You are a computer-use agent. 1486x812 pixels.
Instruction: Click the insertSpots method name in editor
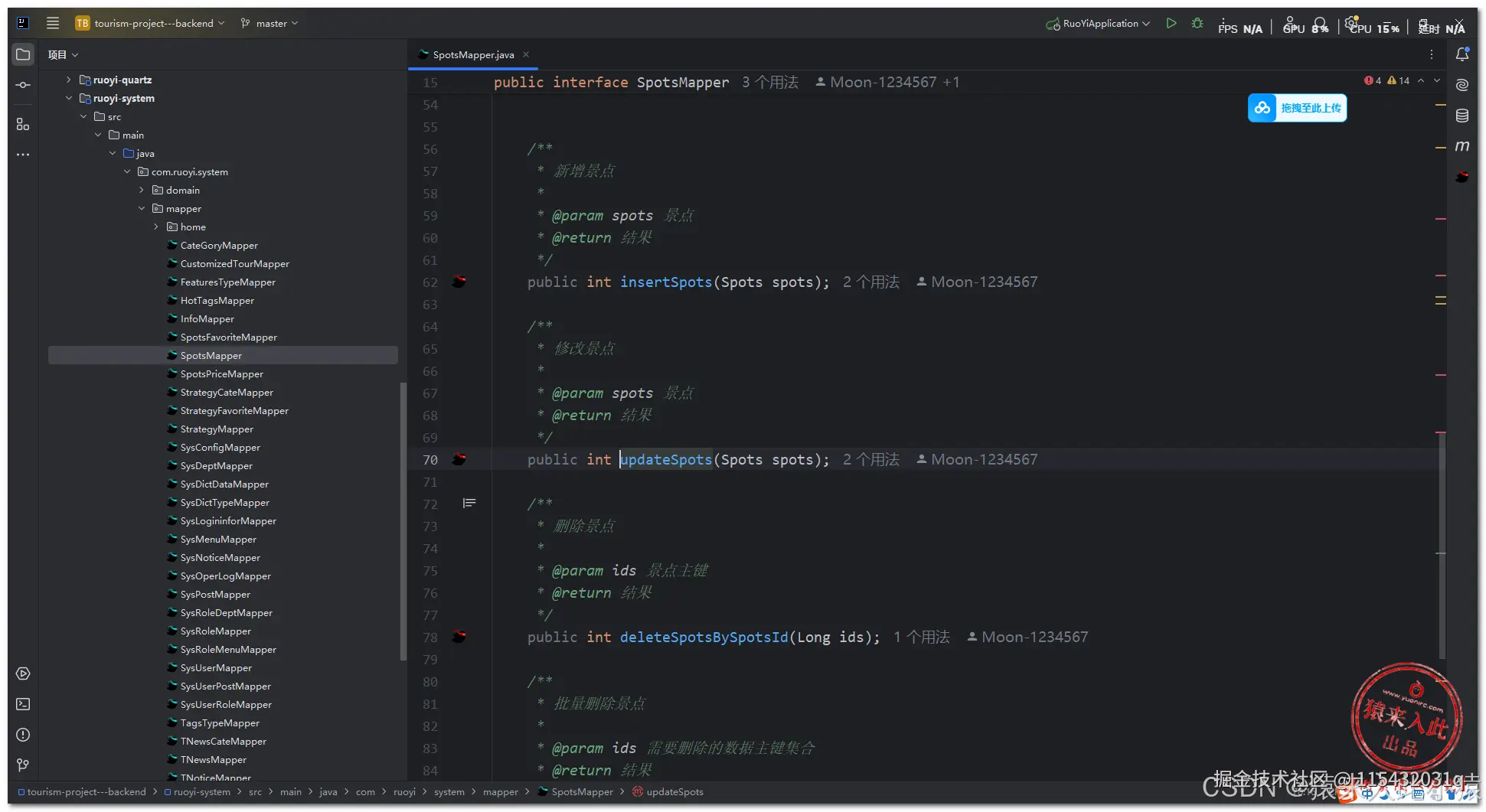coord(666,282)
